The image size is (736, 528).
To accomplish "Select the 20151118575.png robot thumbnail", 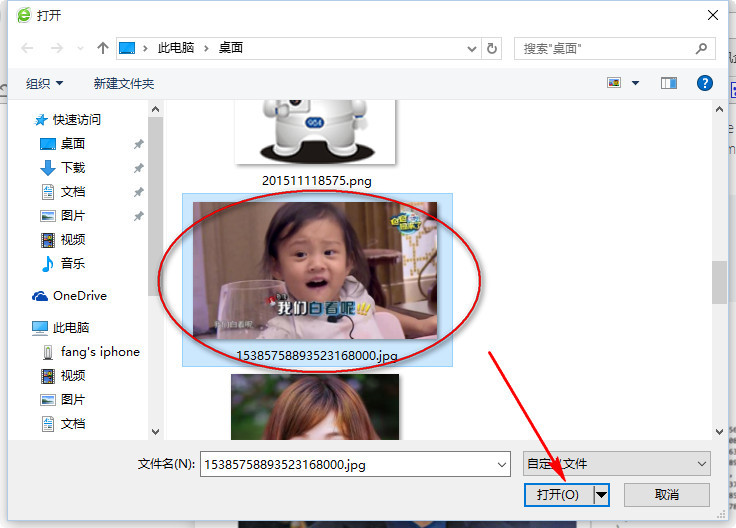I will (315, 131).
